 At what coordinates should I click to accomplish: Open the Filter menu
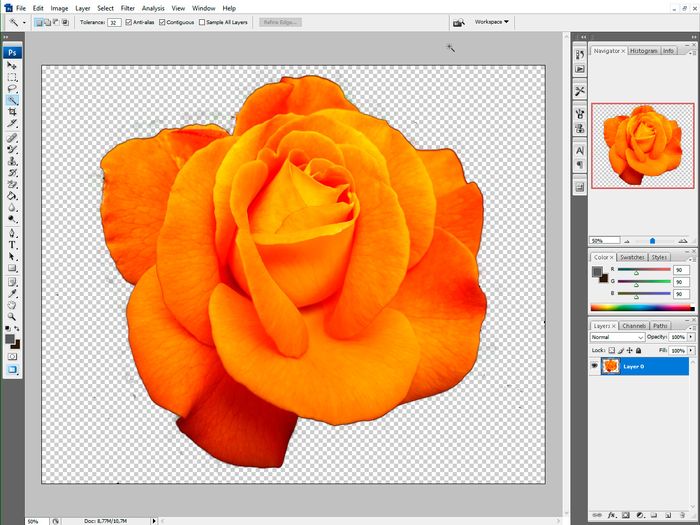point(127,8)
